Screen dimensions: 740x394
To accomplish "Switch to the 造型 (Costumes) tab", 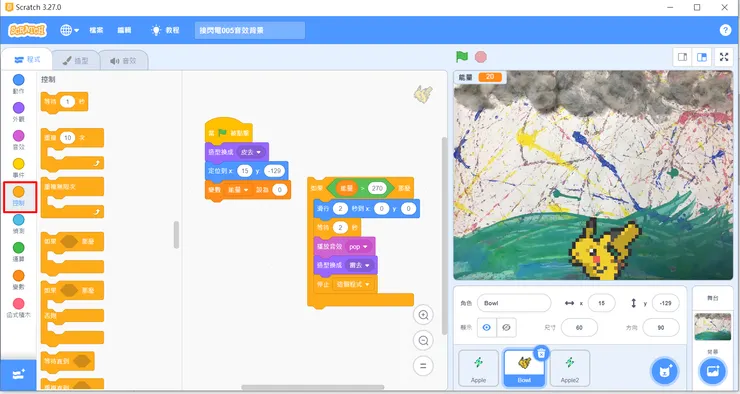I will 76,60.
